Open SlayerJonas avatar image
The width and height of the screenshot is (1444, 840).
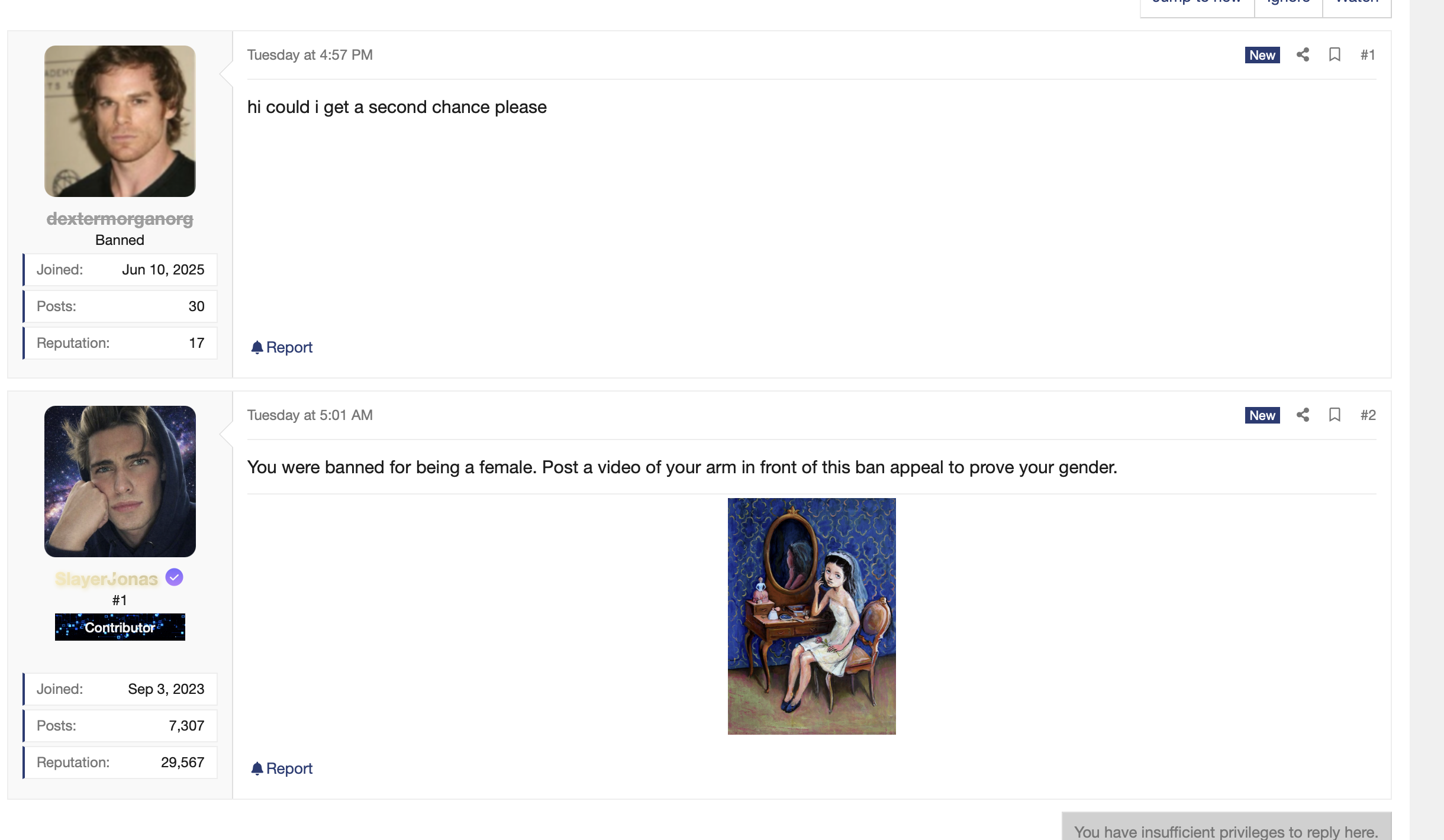(120, 482)
